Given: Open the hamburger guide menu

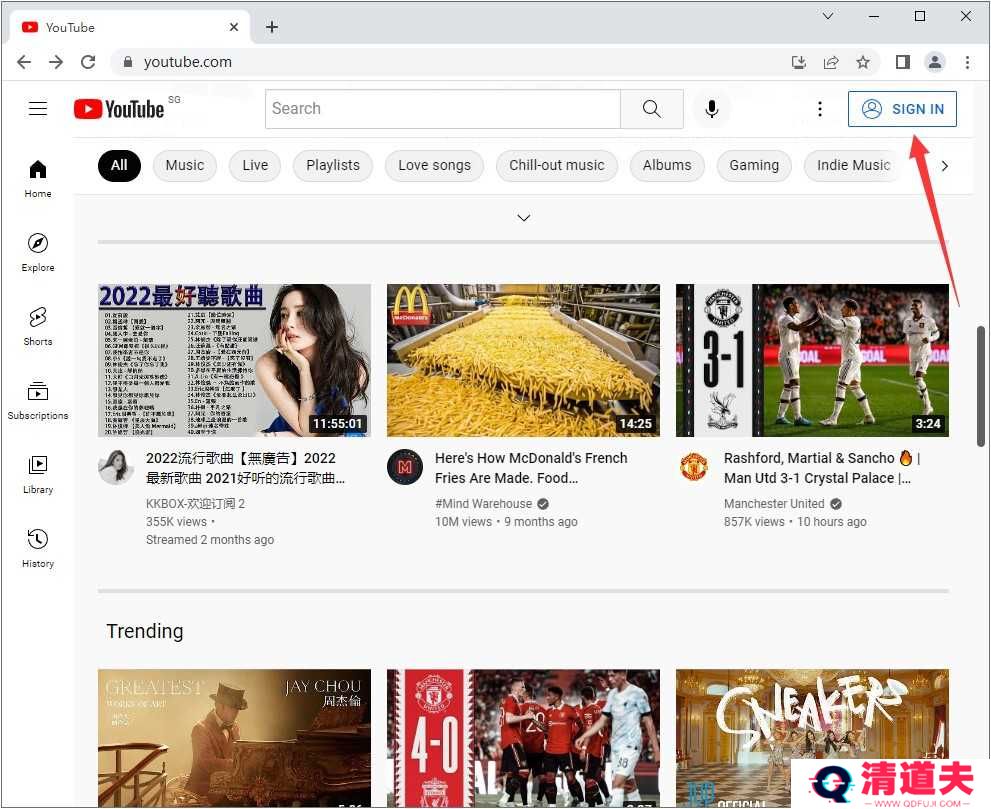Looking at the screenshot, I should 38,109.
